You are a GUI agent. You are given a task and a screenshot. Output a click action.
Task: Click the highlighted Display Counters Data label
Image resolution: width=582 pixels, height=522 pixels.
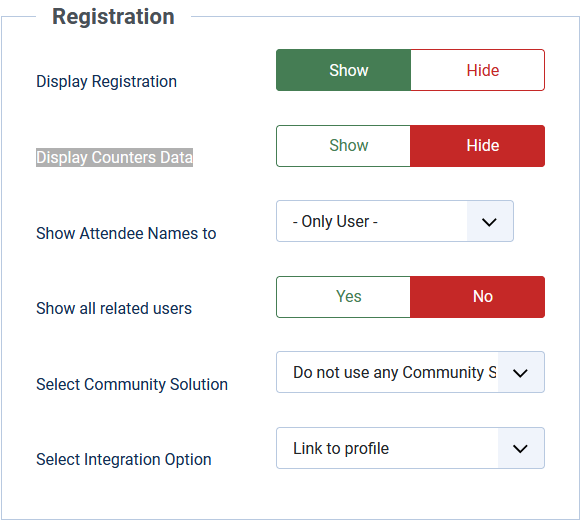click(114, 157)
